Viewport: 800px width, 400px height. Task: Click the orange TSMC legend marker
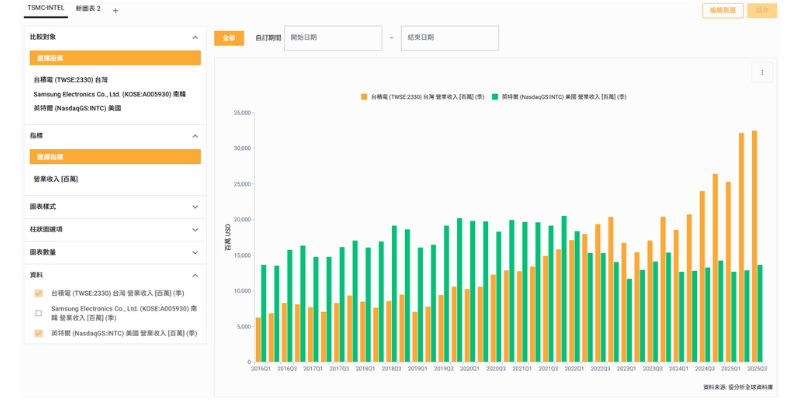(x=364, y=97)
